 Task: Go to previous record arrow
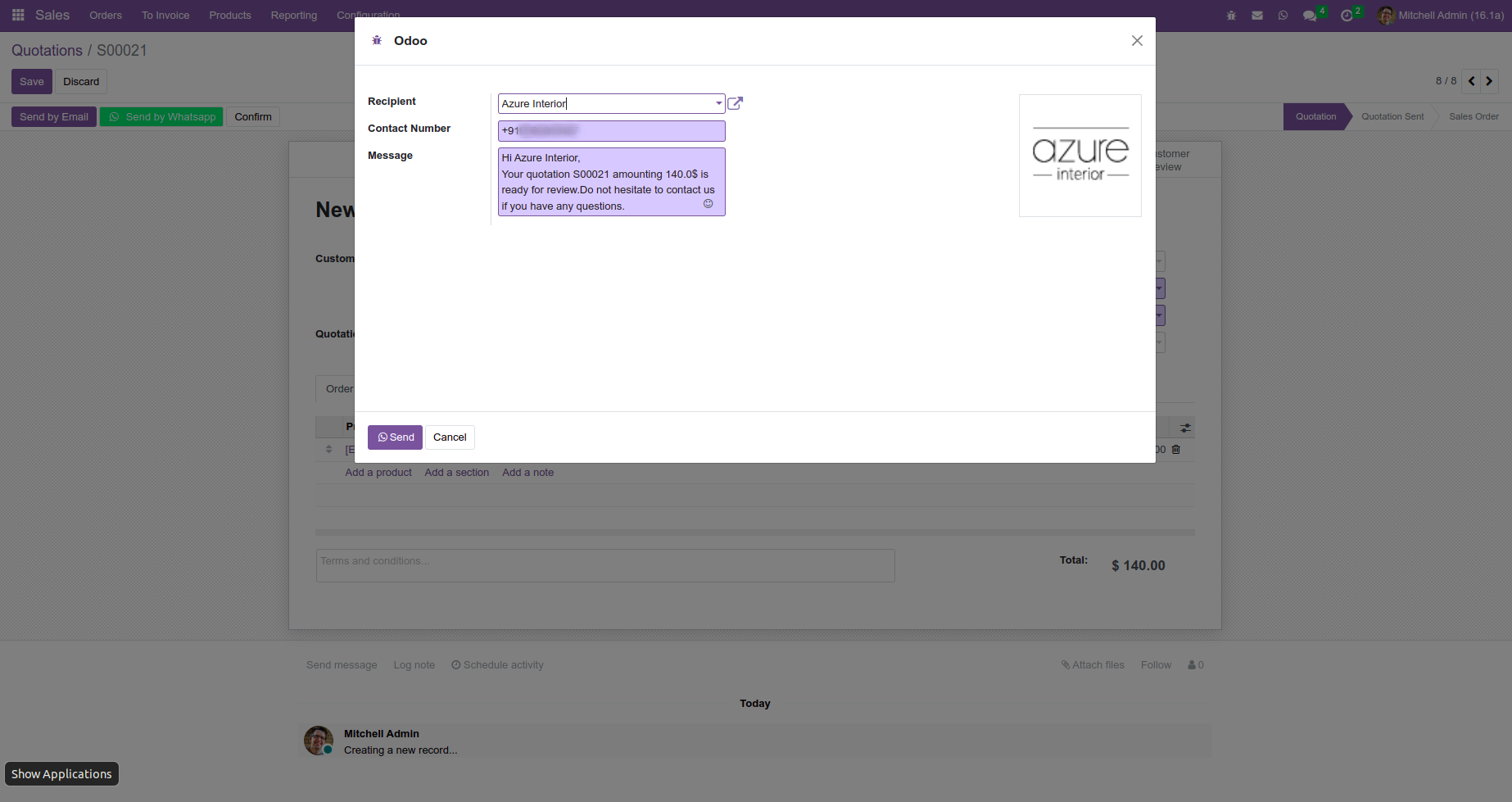click(x=1472, y=81)
